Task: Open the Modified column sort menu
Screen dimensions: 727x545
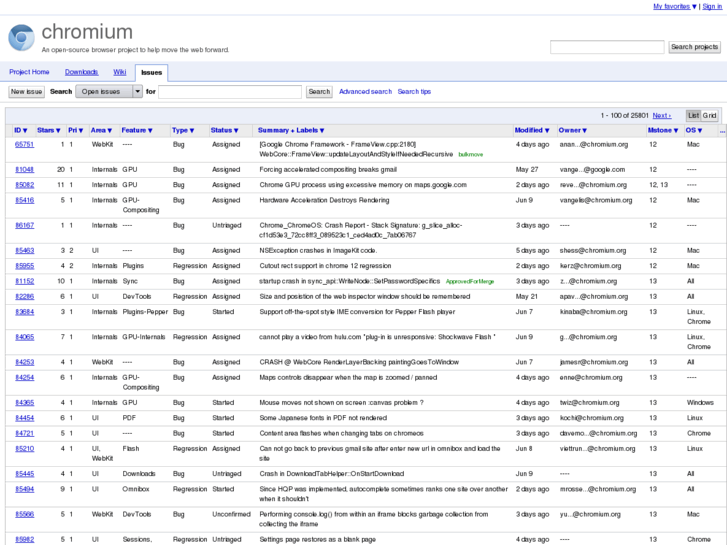Action: click(532, 130)
